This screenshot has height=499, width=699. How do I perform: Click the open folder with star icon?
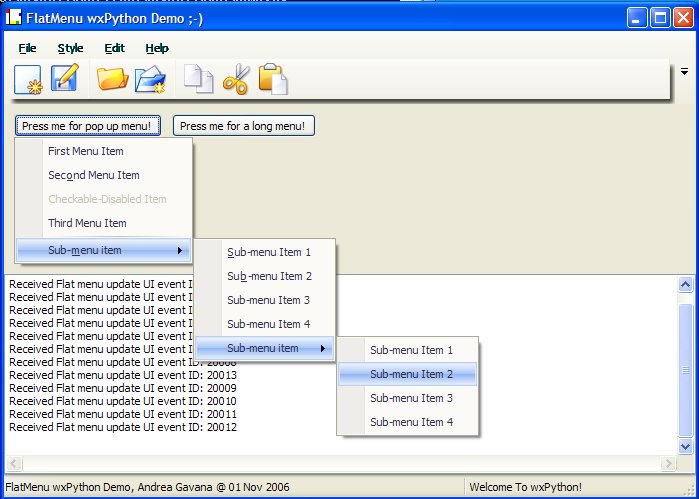pos(150,79)
